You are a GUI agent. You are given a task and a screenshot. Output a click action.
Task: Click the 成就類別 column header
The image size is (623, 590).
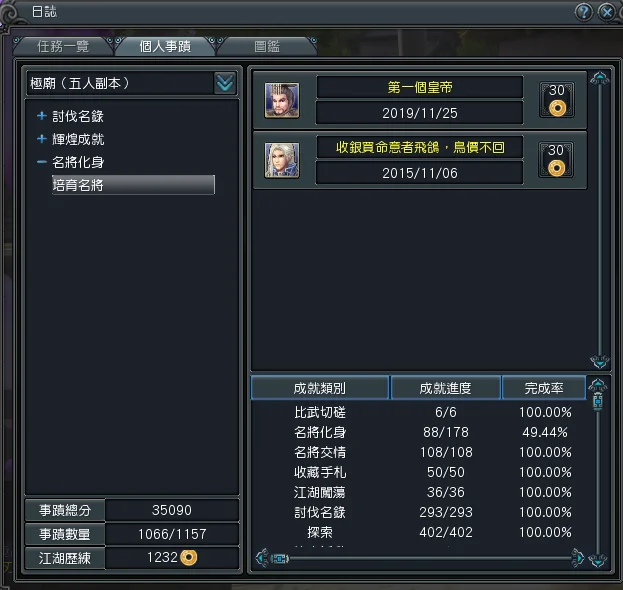(320, 388)
